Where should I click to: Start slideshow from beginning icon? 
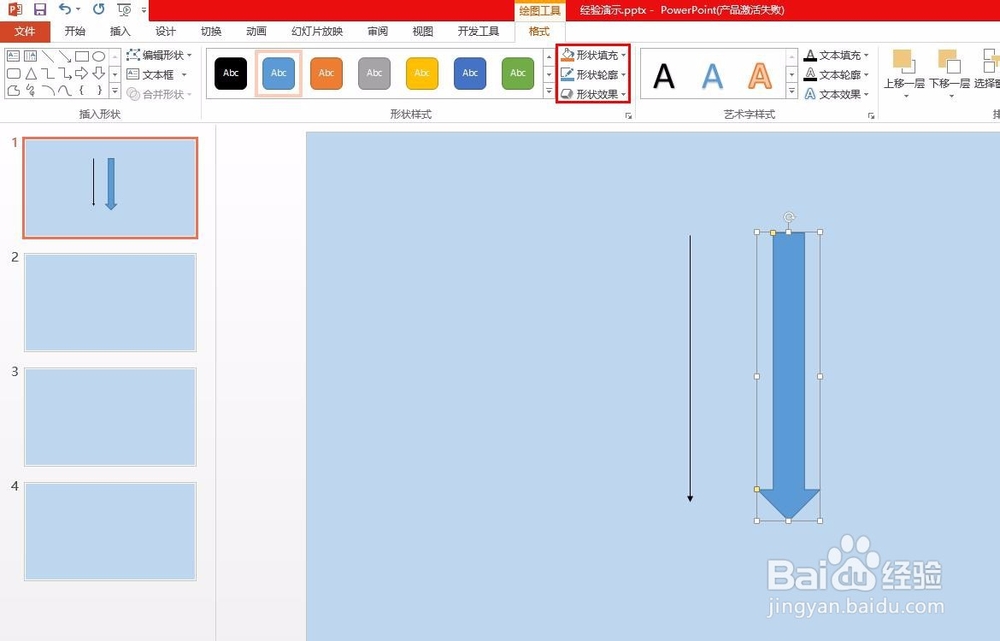(124, 10)
